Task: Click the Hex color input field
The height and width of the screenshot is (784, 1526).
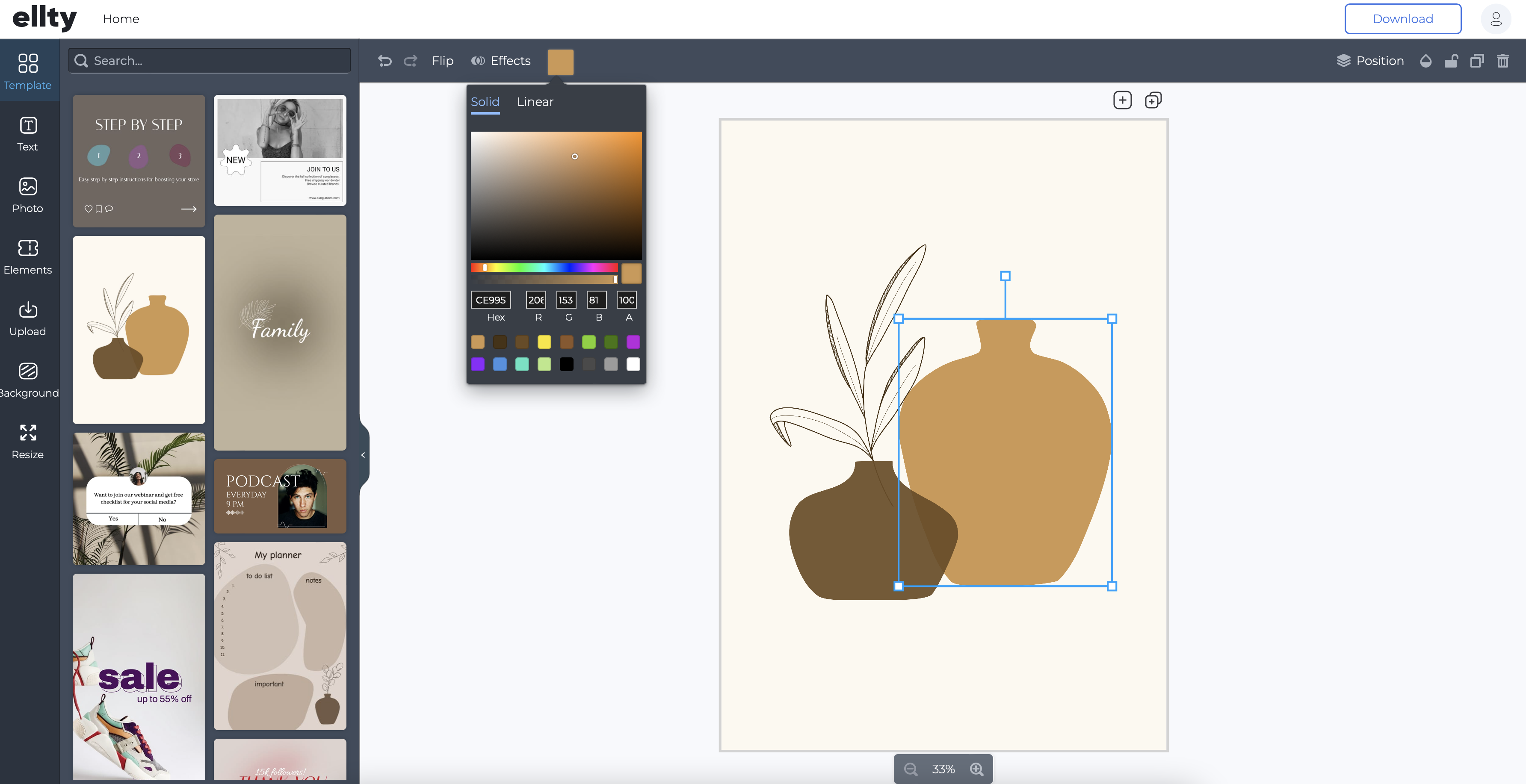Action: [x=491, y=300]
